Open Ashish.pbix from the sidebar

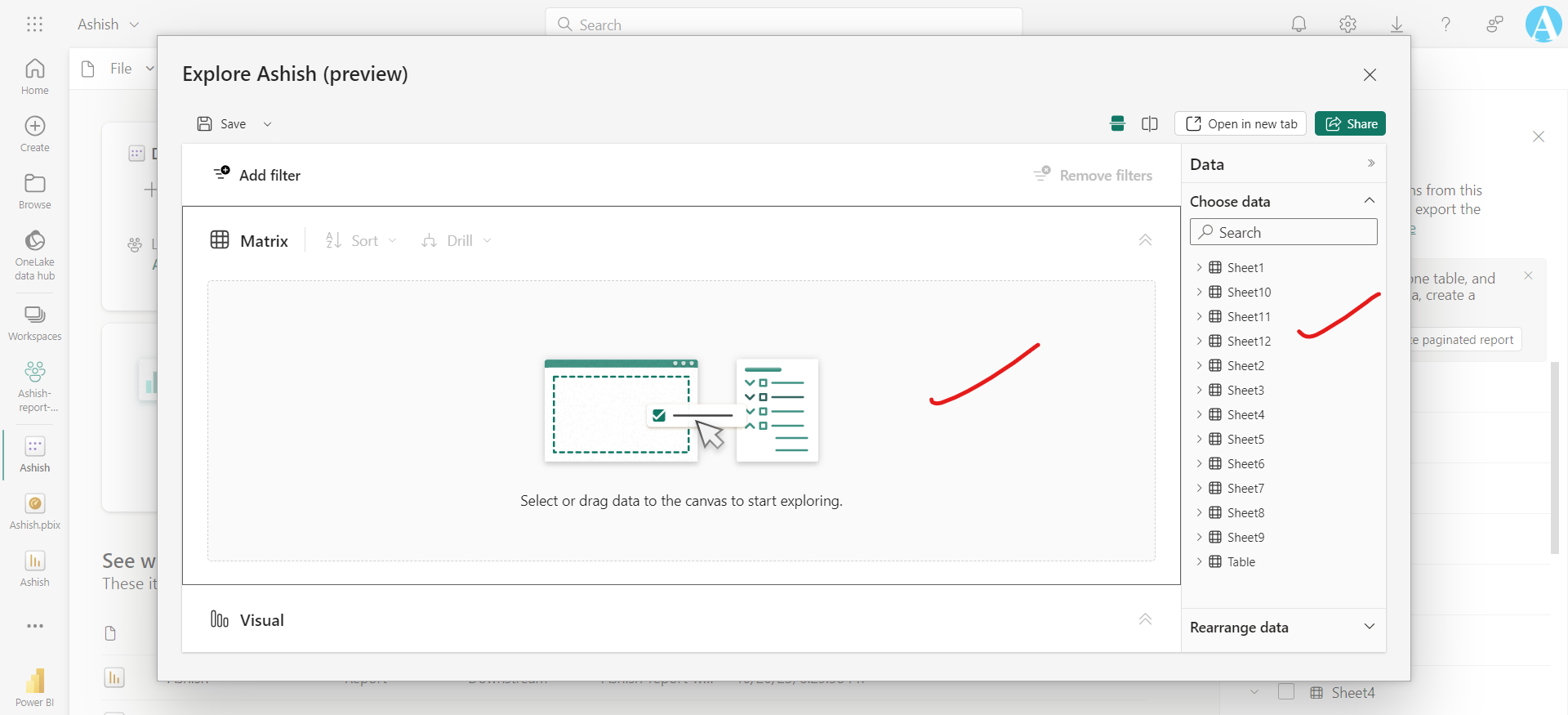click(34, 511)
